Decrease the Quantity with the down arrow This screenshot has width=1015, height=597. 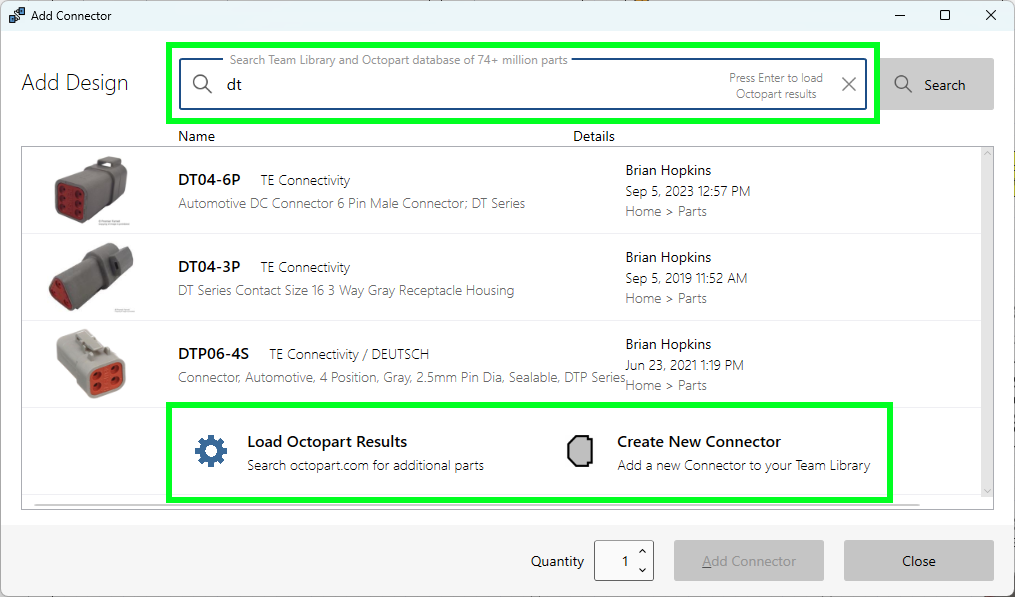pos(642,570)
